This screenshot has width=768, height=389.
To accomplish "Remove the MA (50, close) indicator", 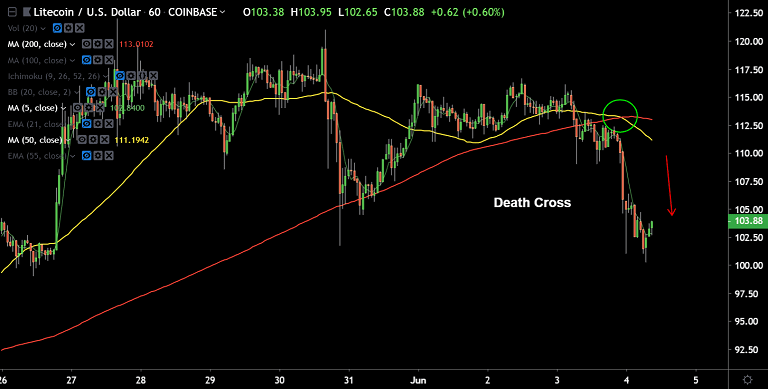I will (104, 140).
